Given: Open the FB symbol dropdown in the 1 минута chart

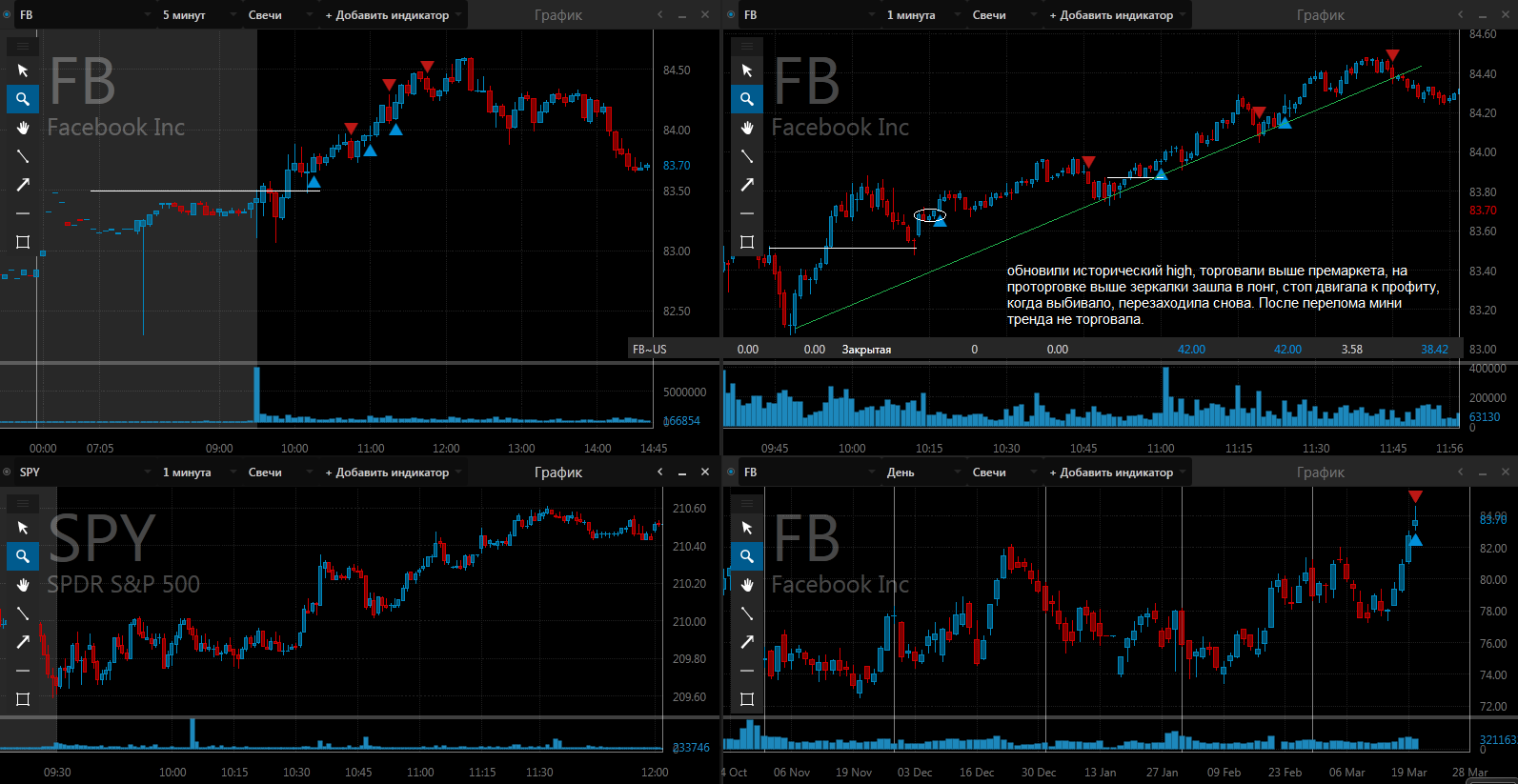Looking at the screenshot, I should tap(809, 15).
